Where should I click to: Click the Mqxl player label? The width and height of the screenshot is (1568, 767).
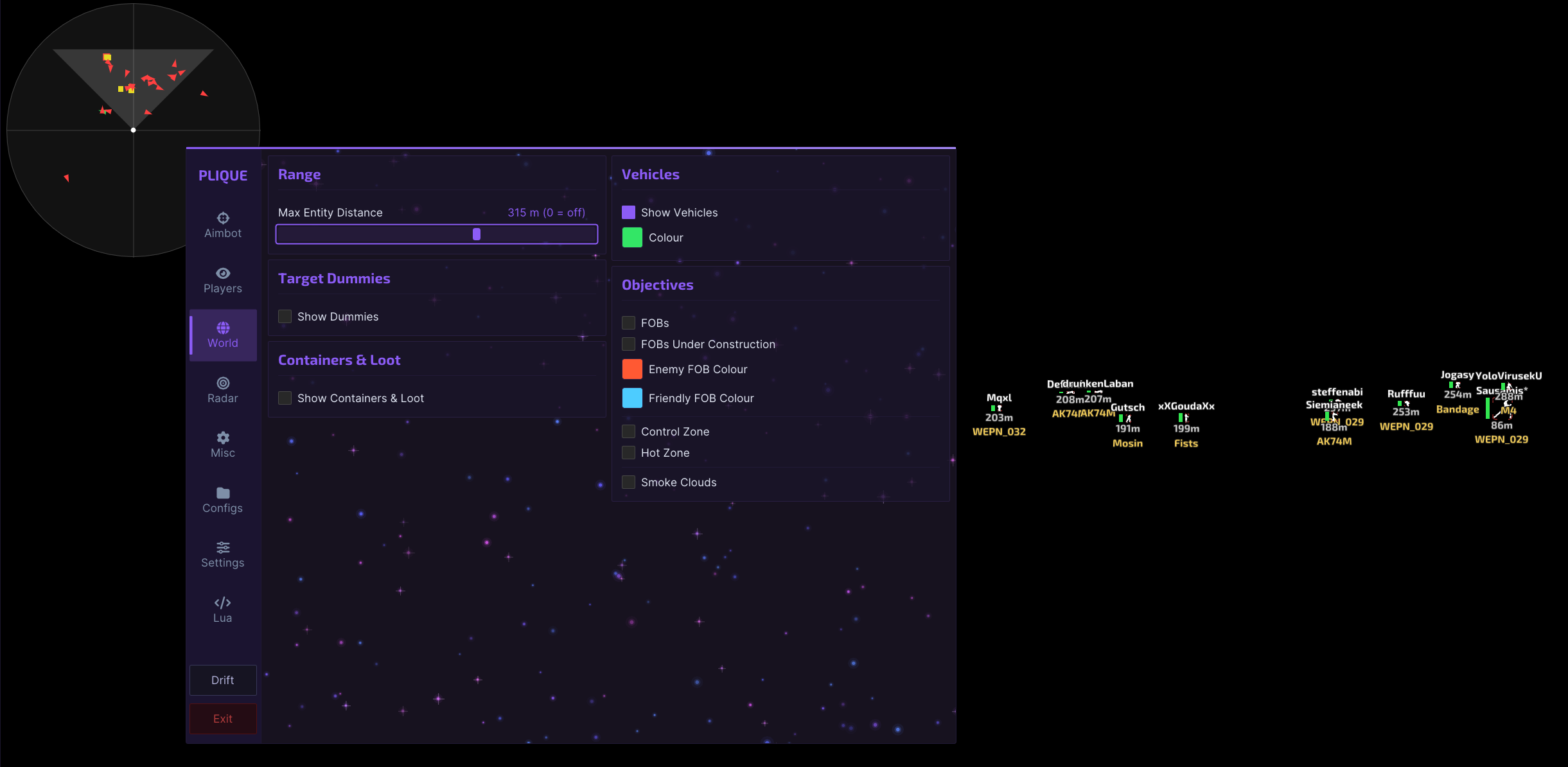(999, 398)
